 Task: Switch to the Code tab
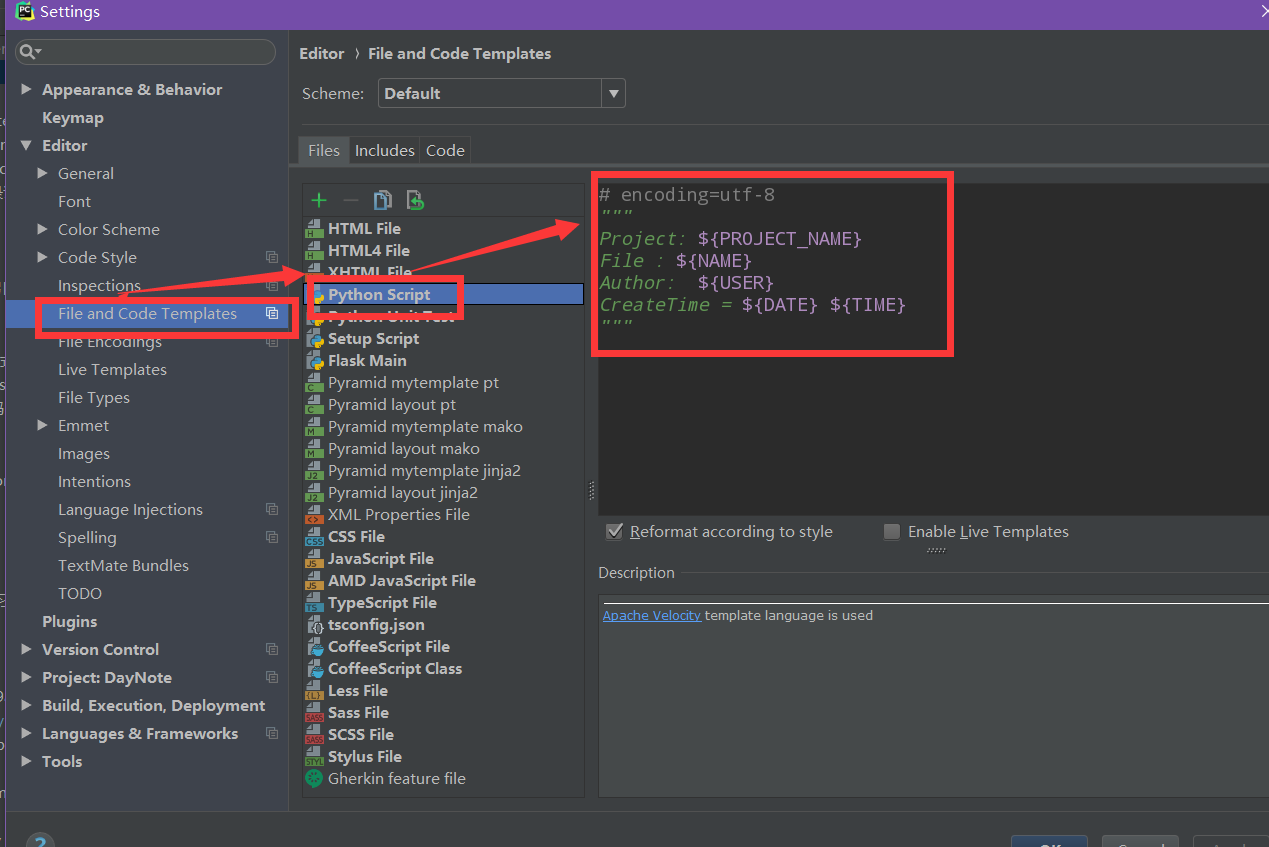(445, 150)
